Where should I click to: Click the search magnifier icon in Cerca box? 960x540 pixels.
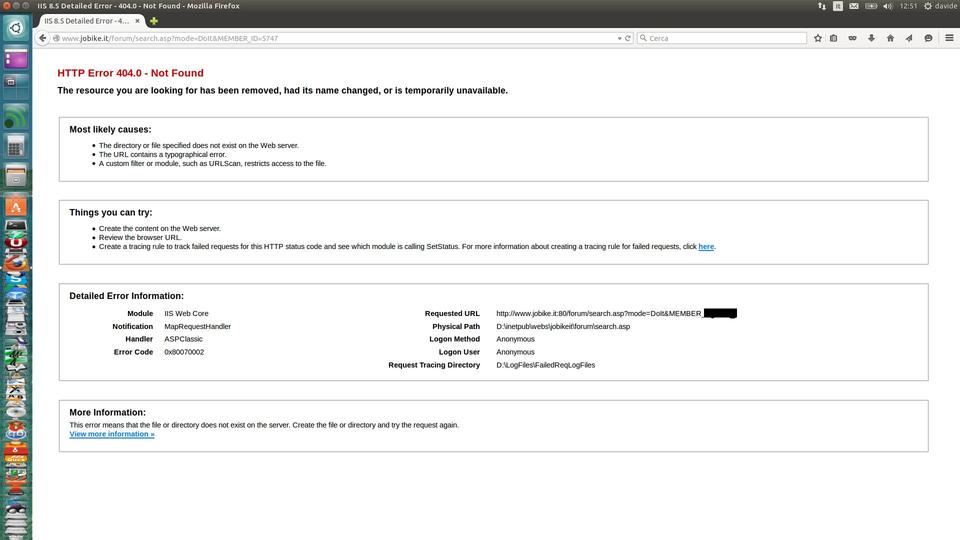(643, 38)
